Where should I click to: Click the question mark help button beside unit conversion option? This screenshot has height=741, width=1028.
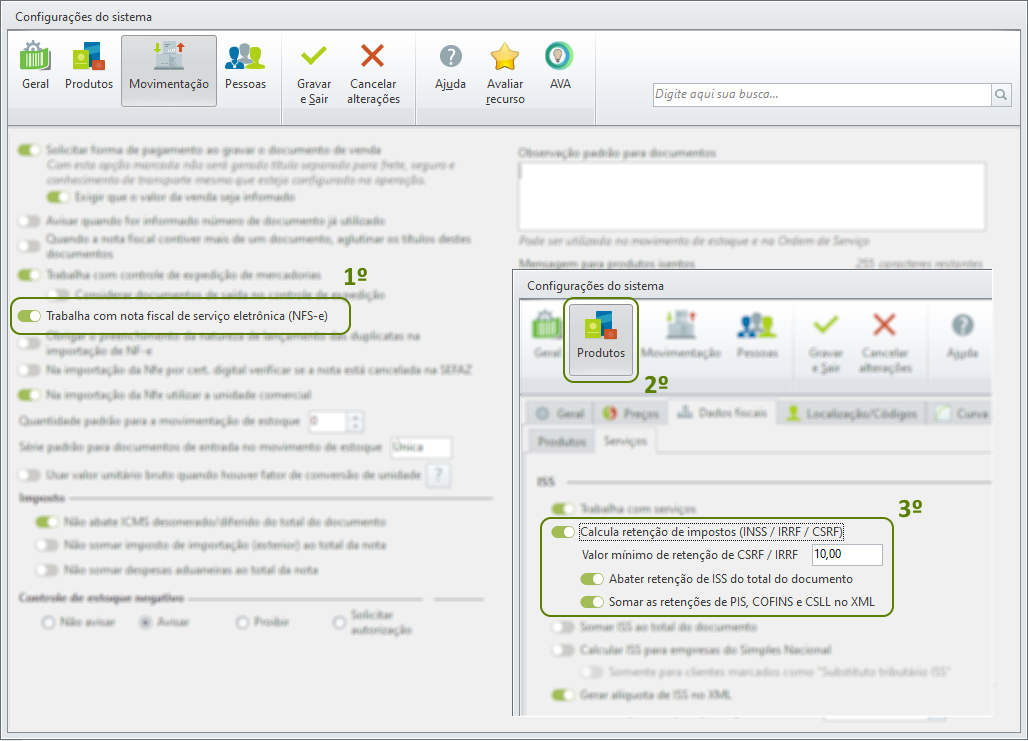(439, 475)
